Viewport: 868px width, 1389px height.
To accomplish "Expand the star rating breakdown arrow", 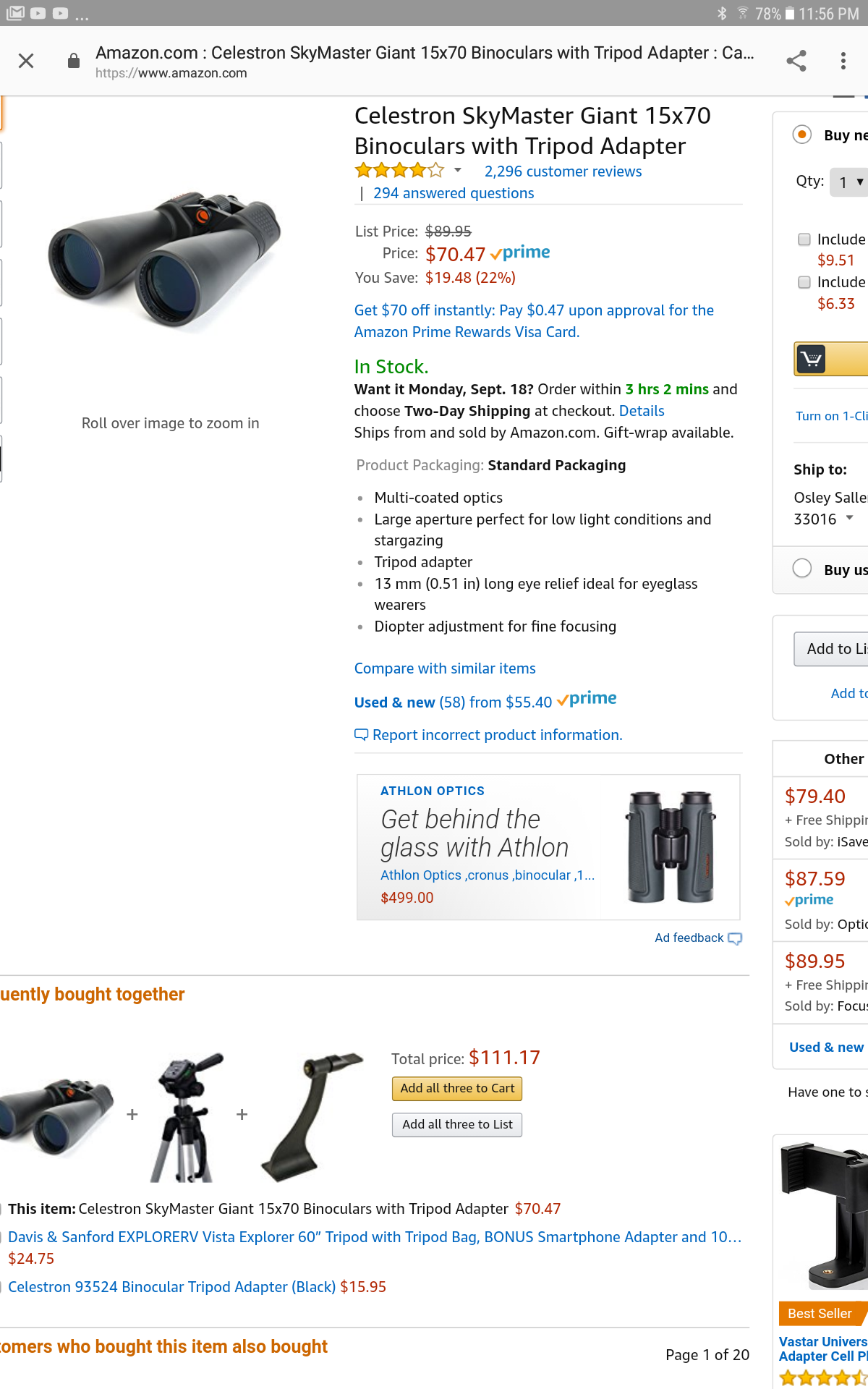I will pos(458,171).
